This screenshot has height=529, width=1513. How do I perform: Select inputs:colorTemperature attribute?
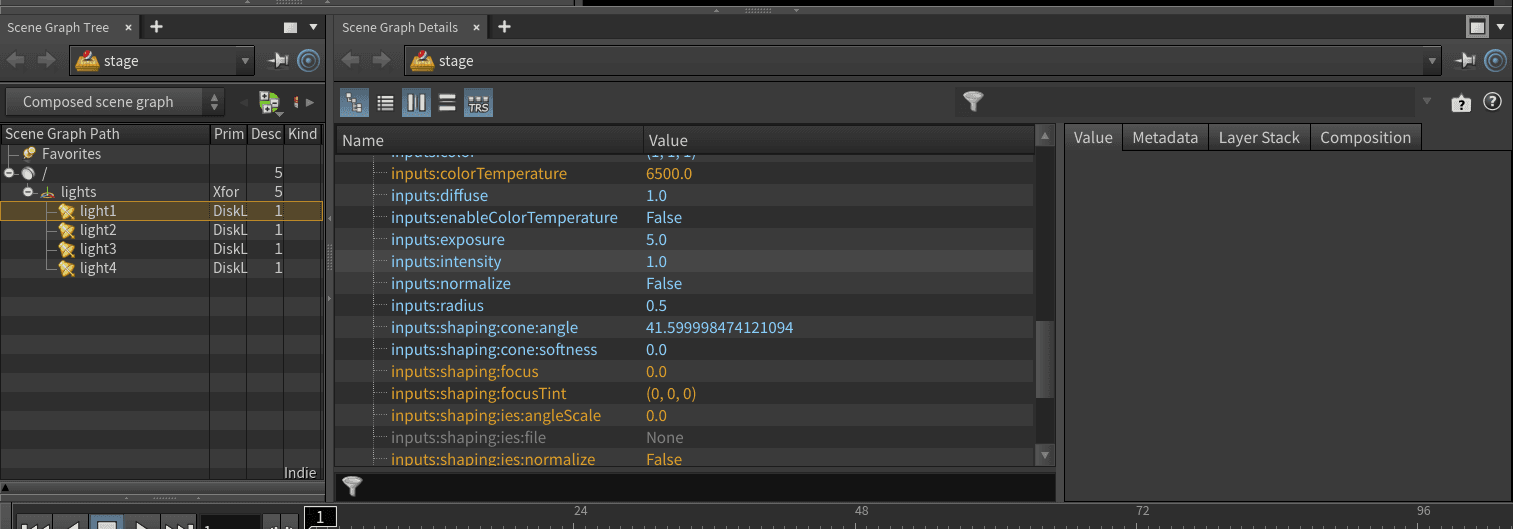pos(479,174)
